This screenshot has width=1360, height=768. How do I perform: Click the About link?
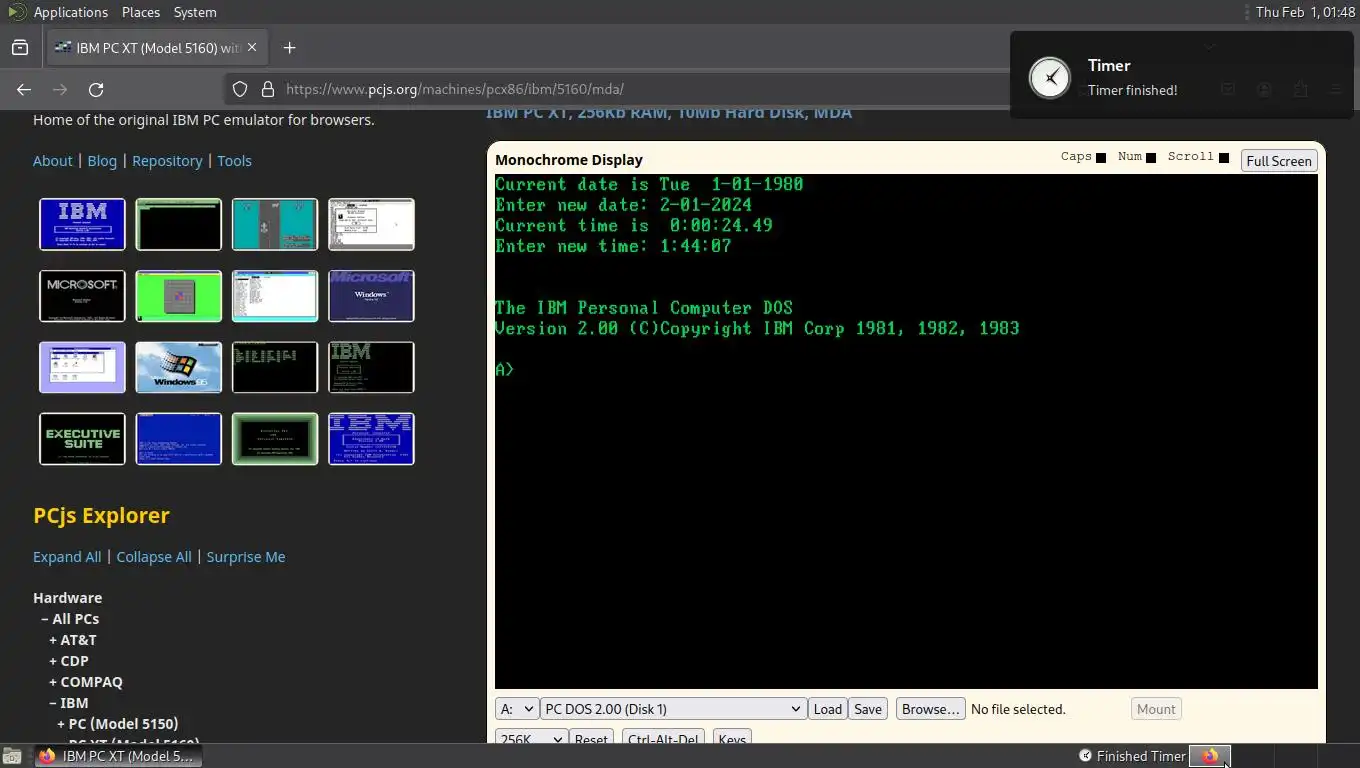[53, 161]
